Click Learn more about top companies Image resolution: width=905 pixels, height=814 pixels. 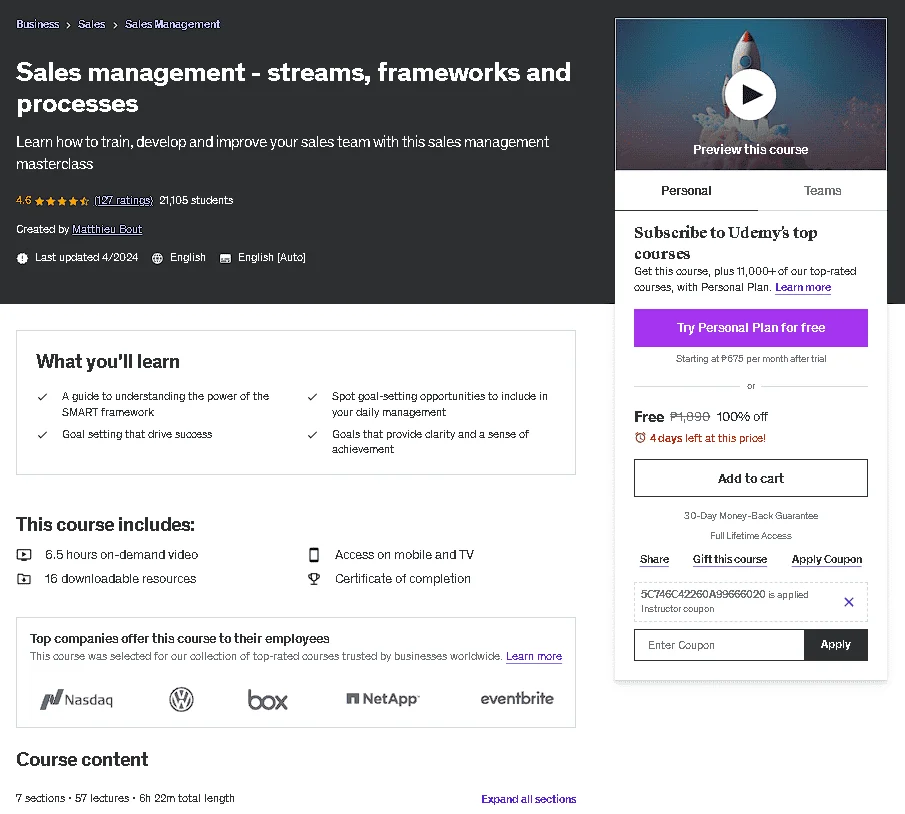(534, 656)
